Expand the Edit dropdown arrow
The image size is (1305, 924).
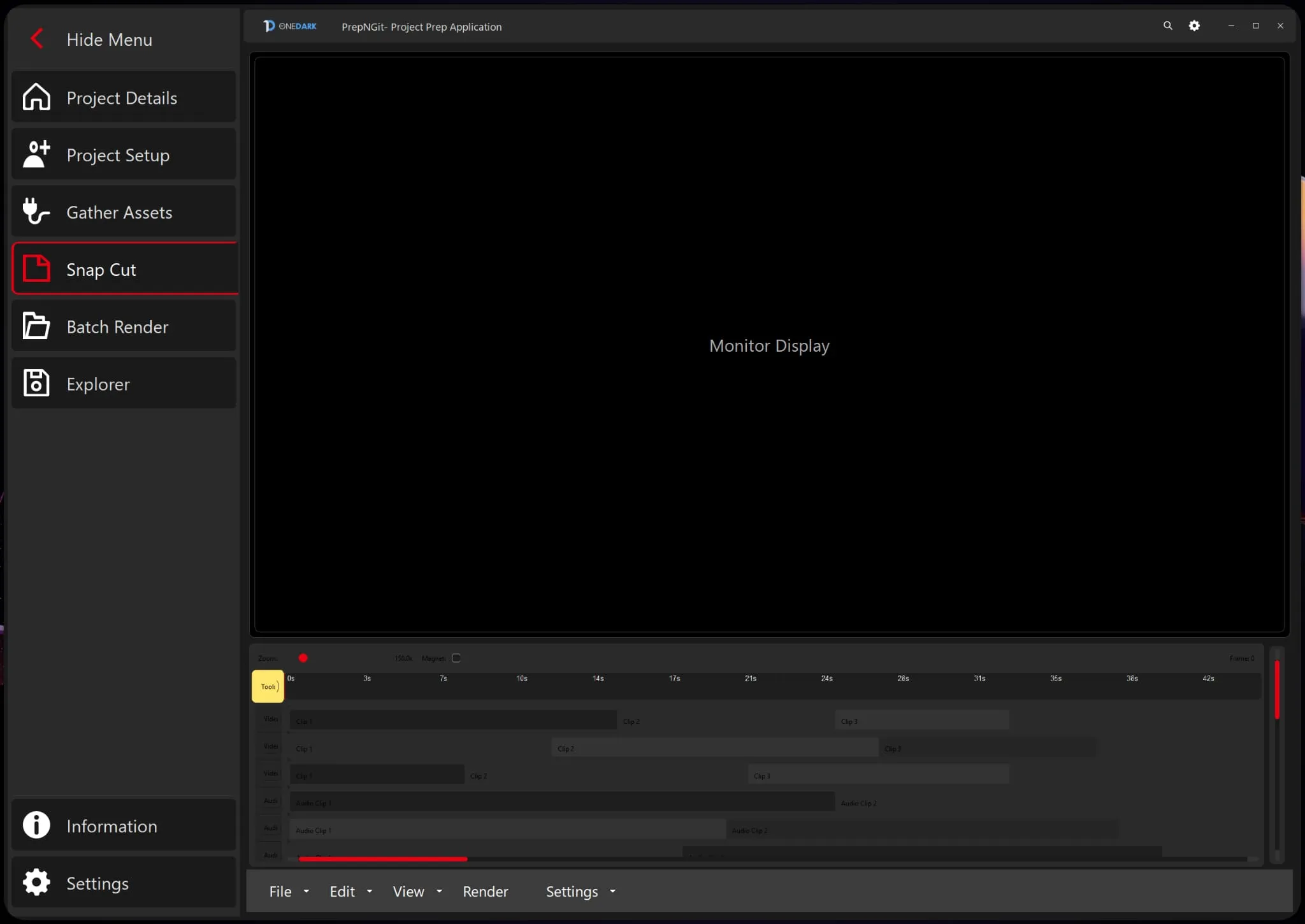370,891
